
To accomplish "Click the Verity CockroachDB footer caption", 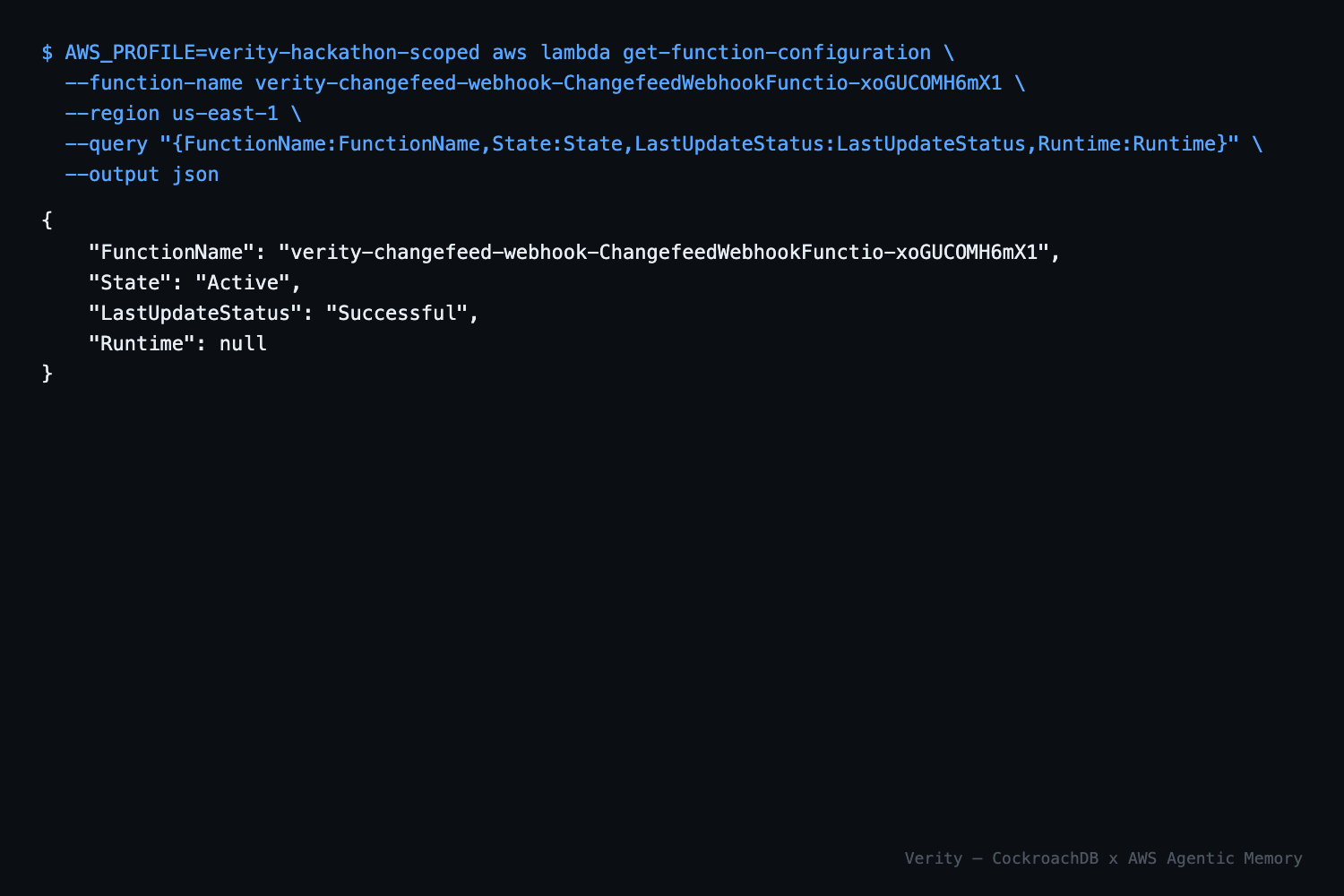I will click(1103, 858).
